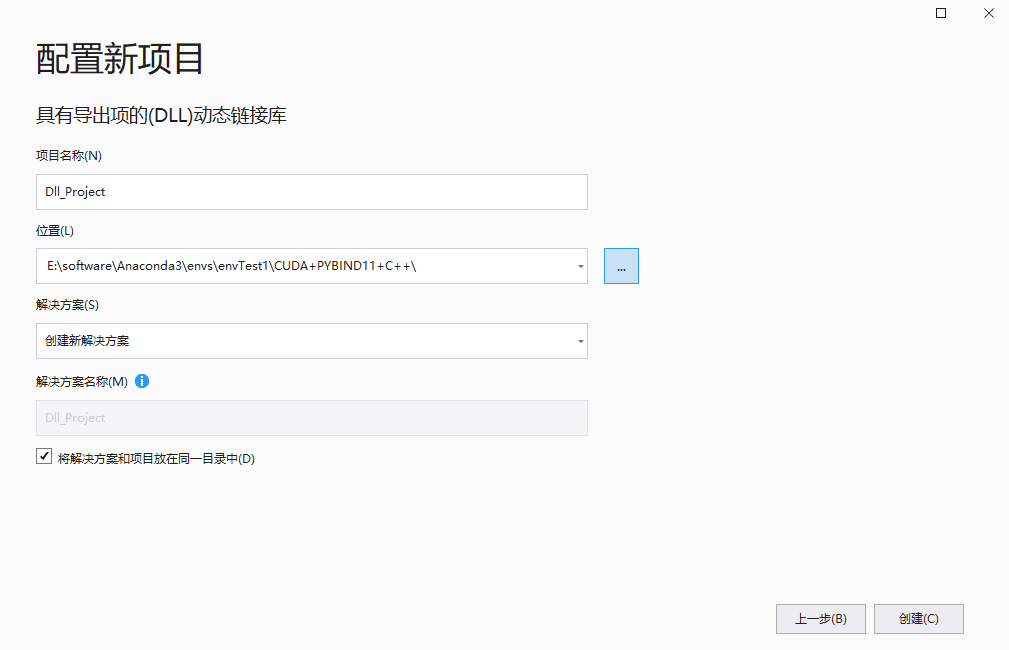Click the 创建 button to finish
This screenshot has width=1009, height=650.
(918, 618)
